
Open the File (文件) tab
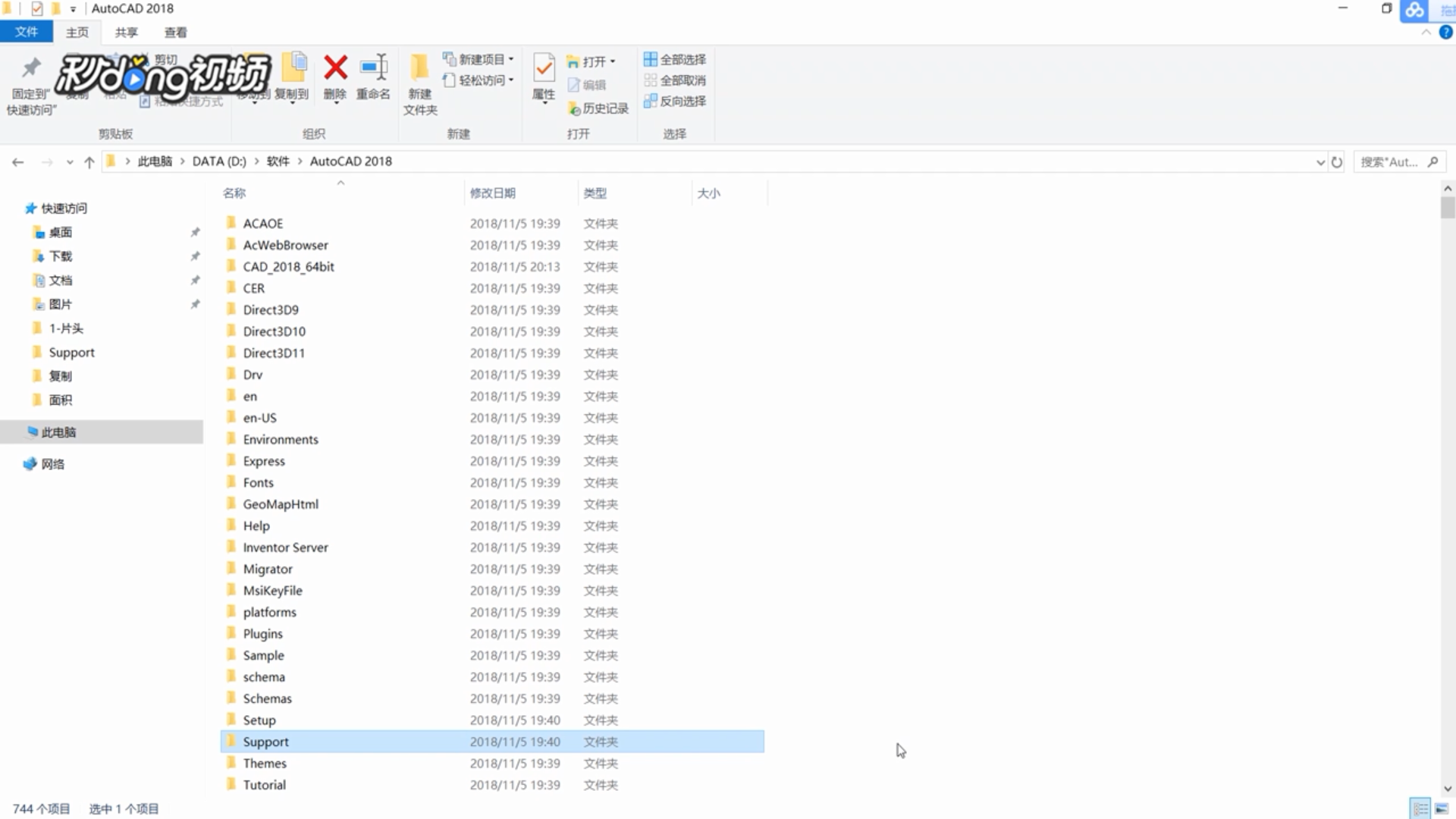[27, 32]
